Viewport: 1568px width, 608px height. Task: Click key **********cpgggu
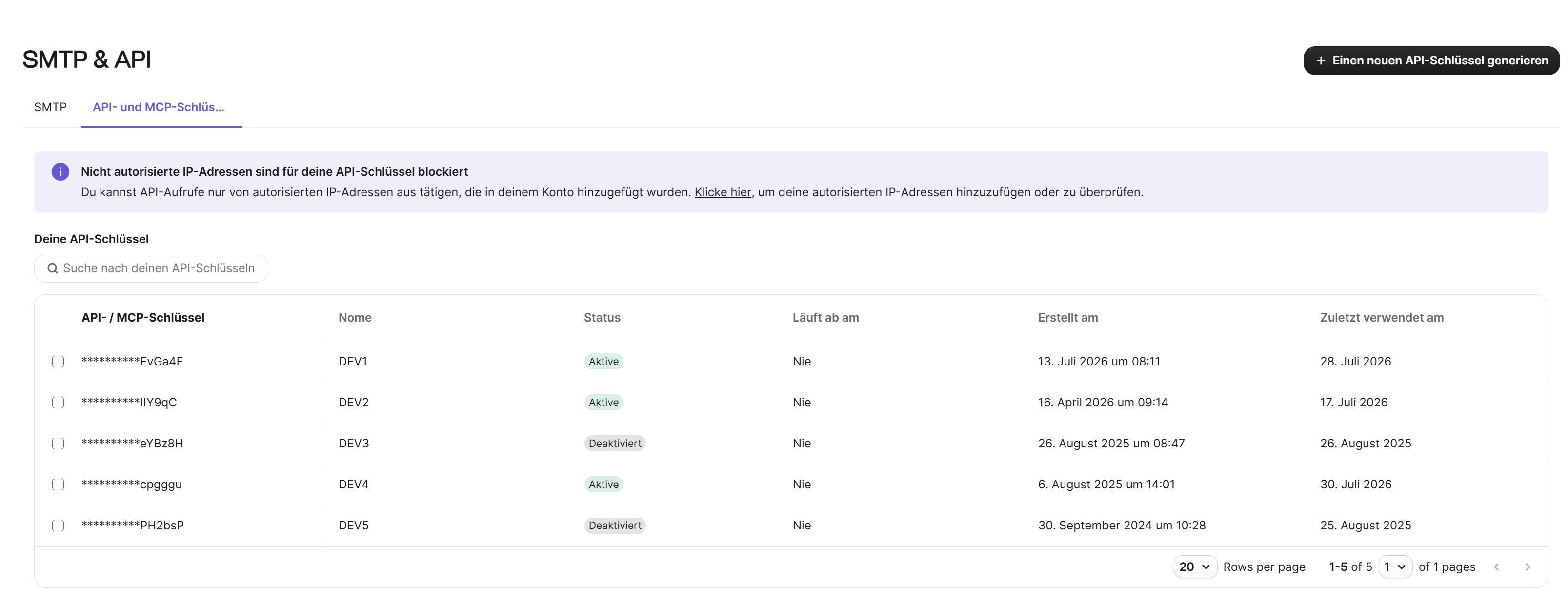131,485
